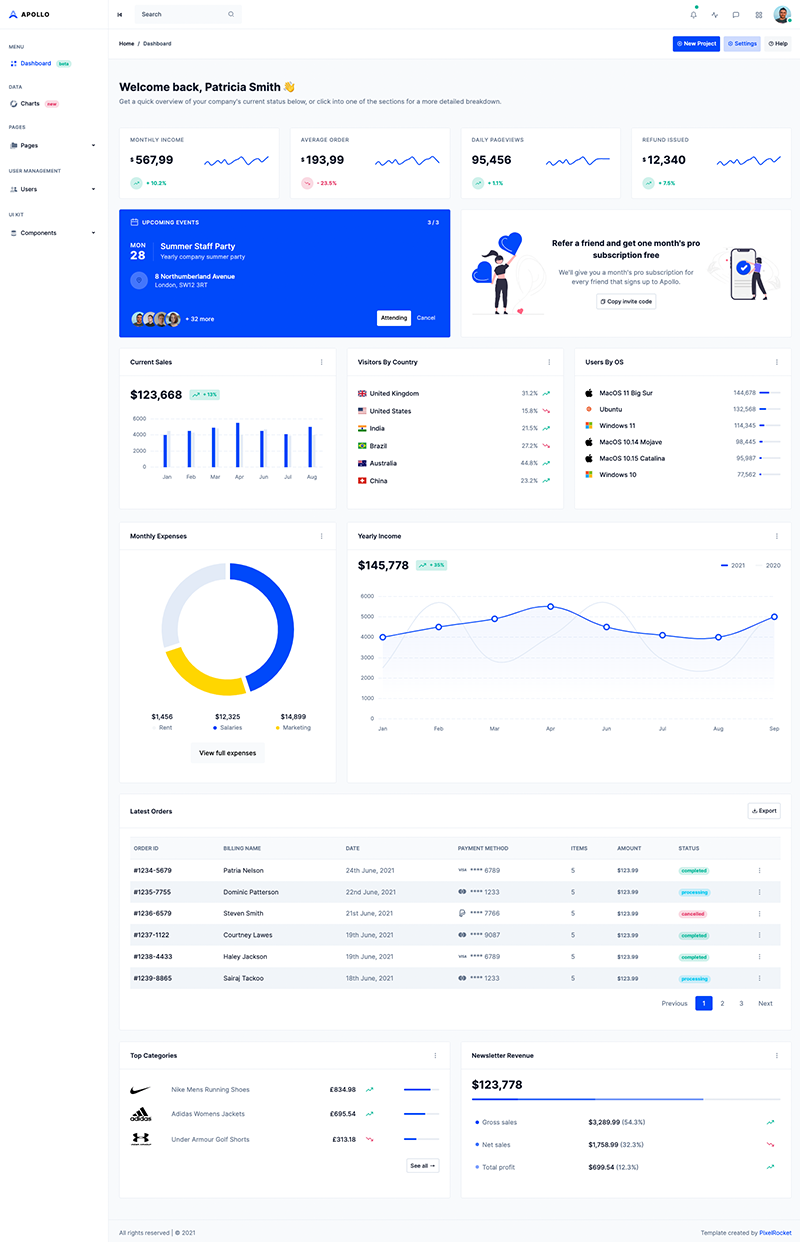Open the Current Sales card options menu

(x=321, y=362)
